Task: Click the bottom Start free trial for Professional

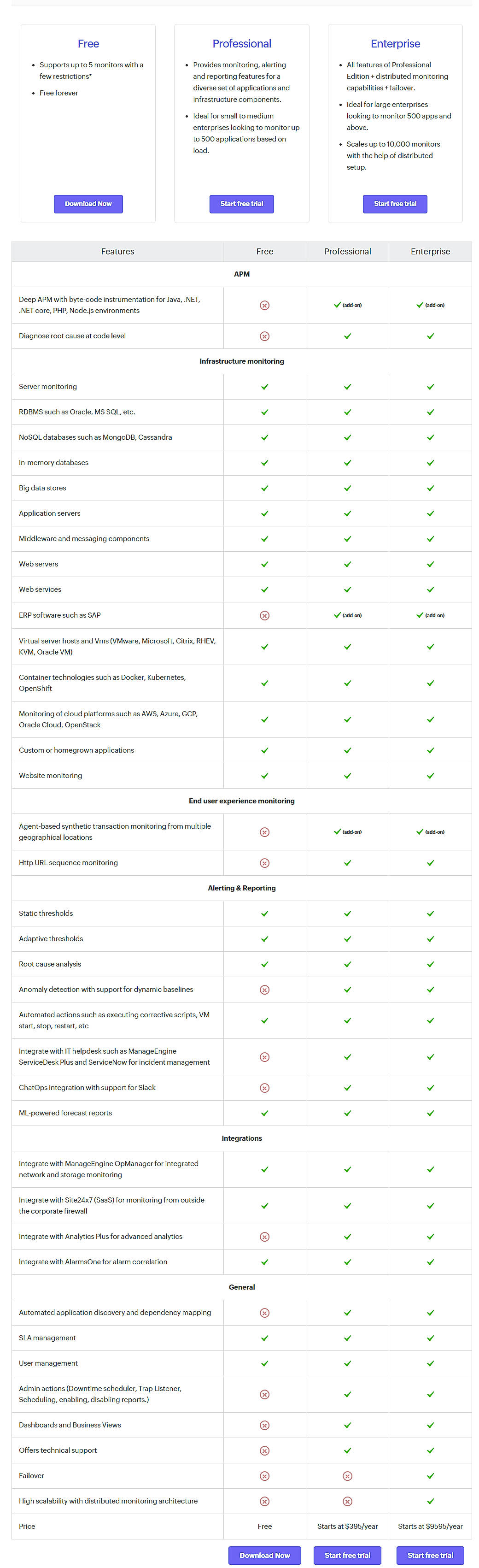Action: pyautogui.click(x=347, y=1555)
